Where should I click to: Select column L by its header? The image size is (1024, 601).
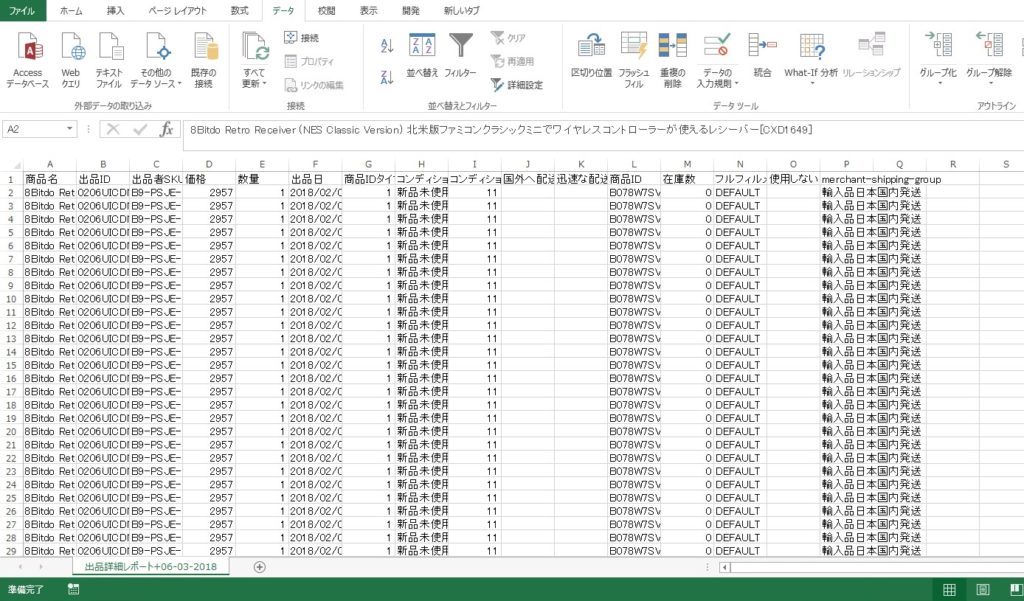pos(633,165)
